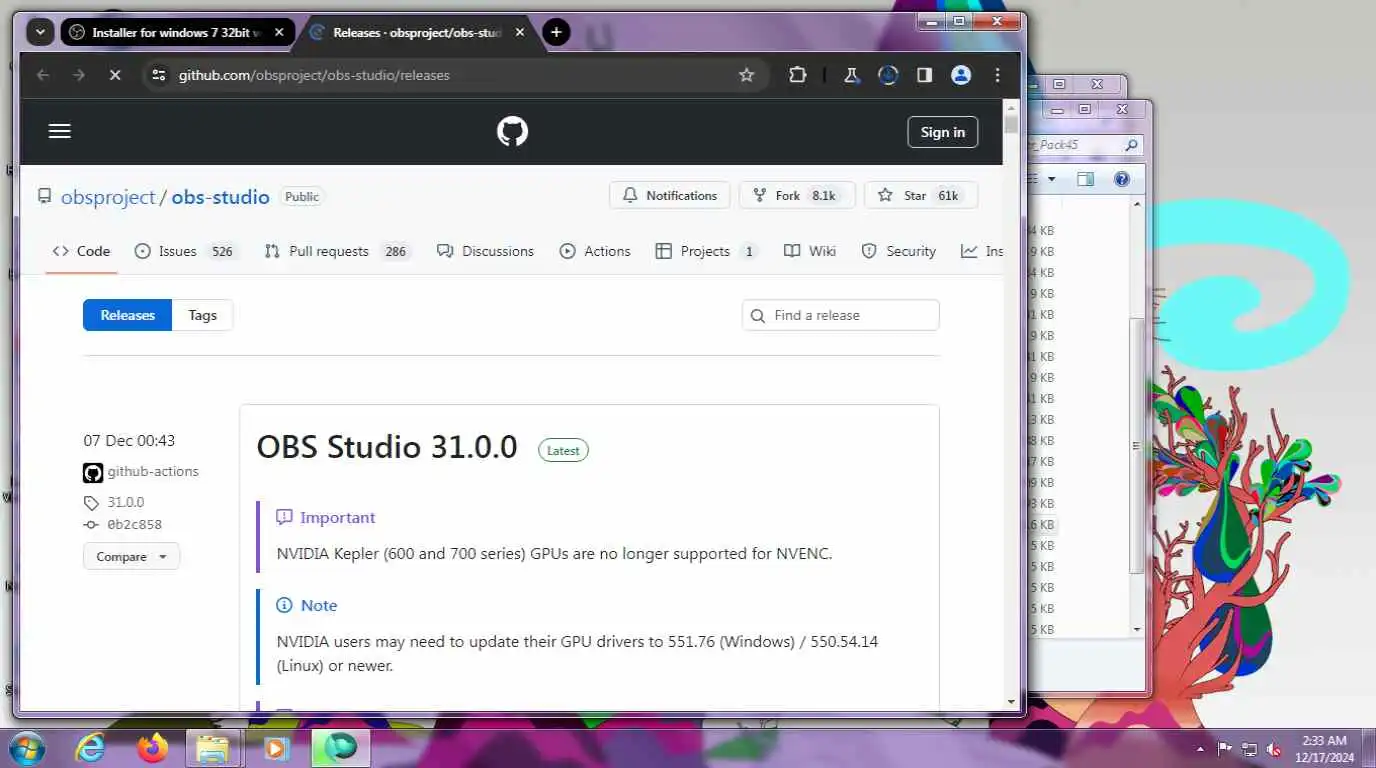1376x768 pixels.
Task: Open Chrome three-dot menu
Action: pos(997,75)
